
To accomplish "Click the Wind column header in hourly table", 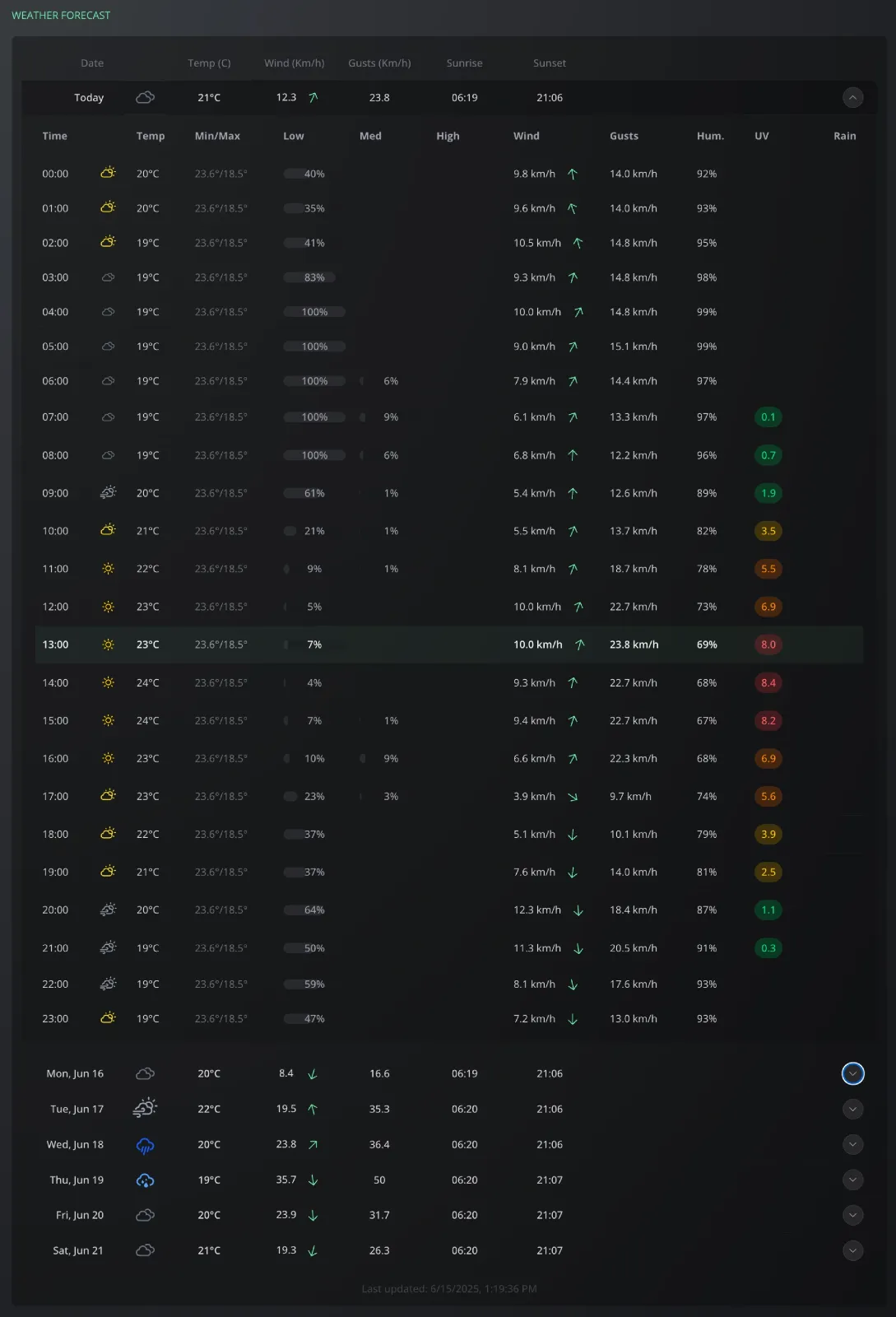I will tap(527, 136).
